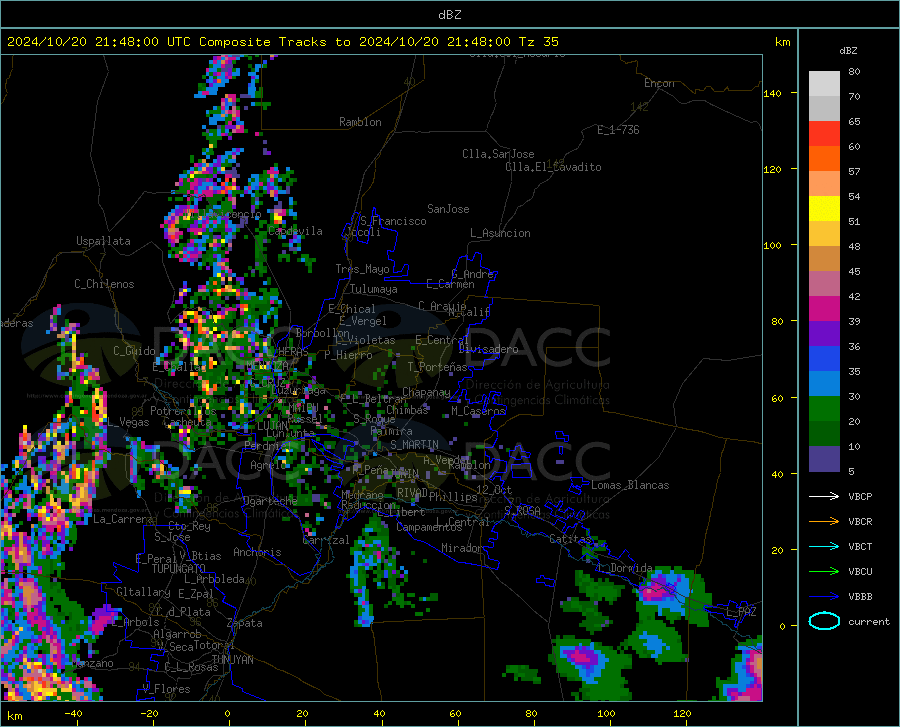Click the 'Tz 35' threshold text
The width and height of the screenshot is (900, 727).
click(x=538, y=42)
